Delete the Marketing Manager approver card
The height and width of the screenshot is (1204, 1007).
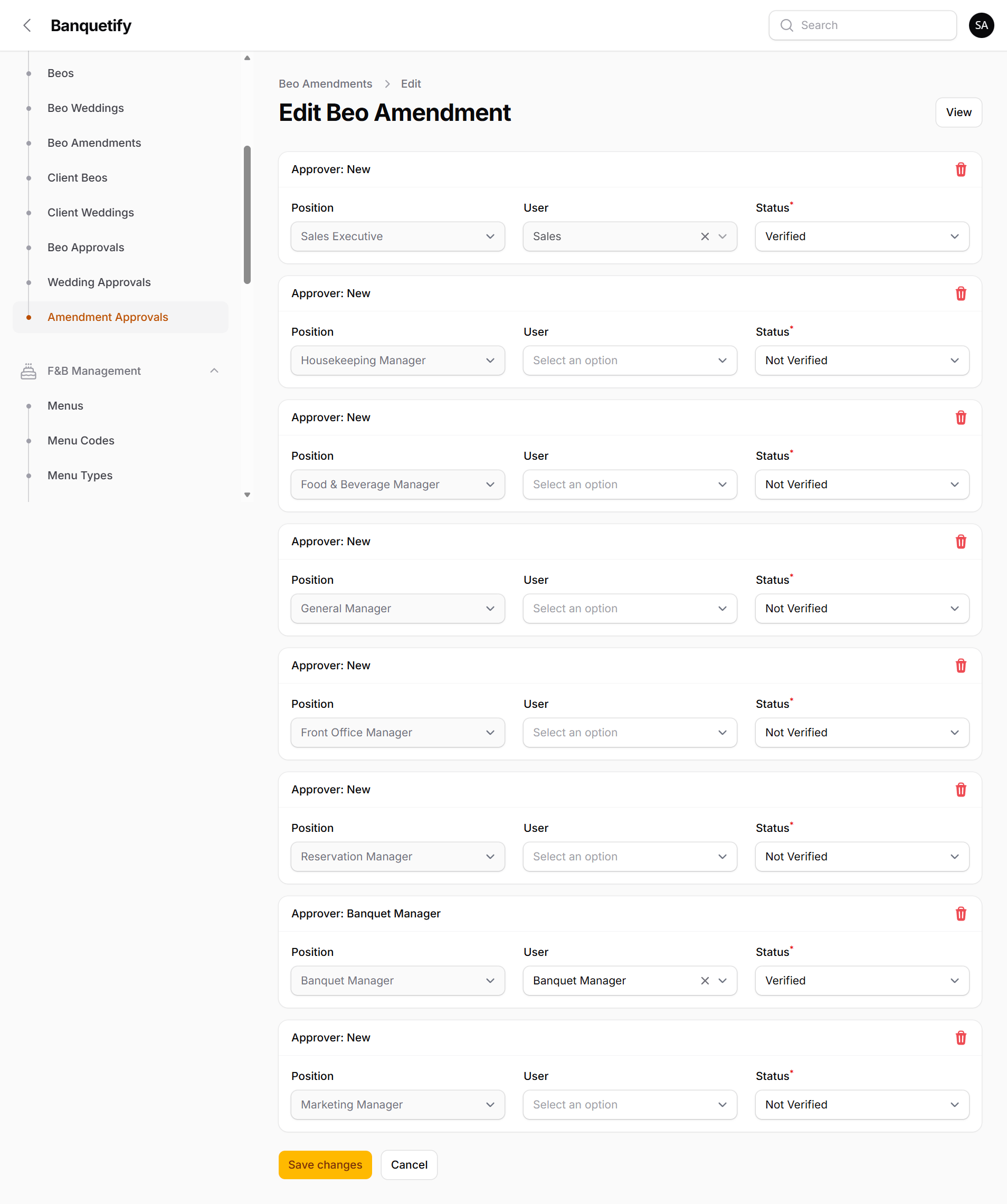point(961,1038)
